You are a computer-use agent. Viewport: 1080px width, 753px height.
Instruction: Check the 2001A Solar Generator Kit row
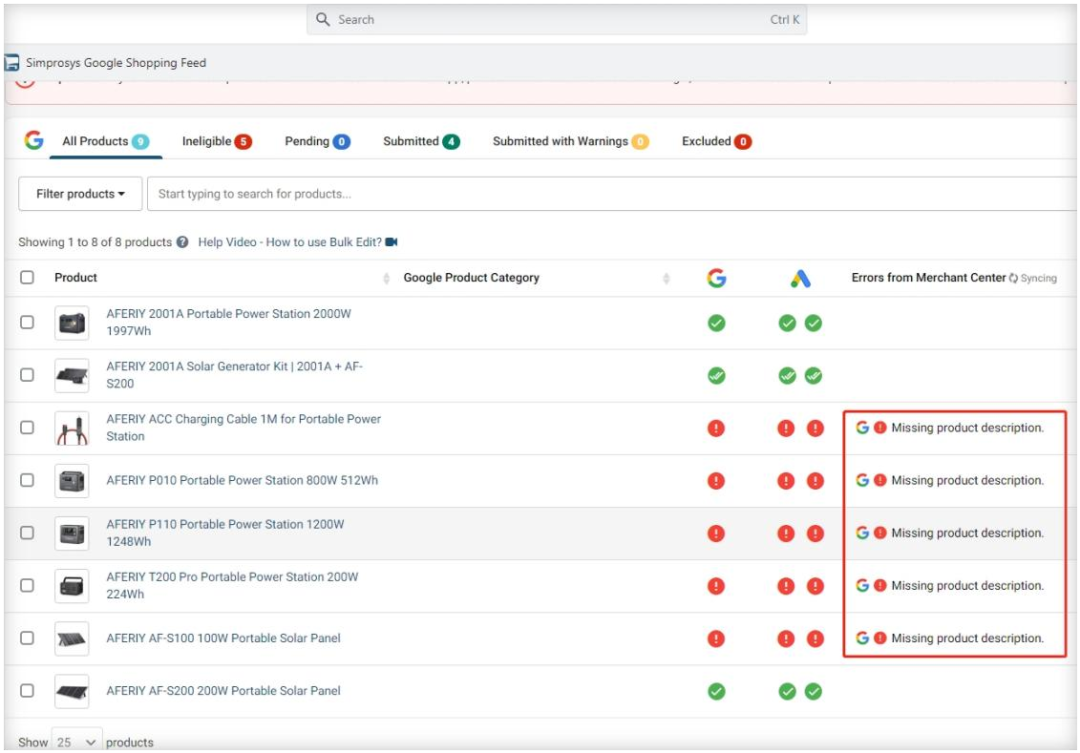pyautogui.click(x=27, y=375)
